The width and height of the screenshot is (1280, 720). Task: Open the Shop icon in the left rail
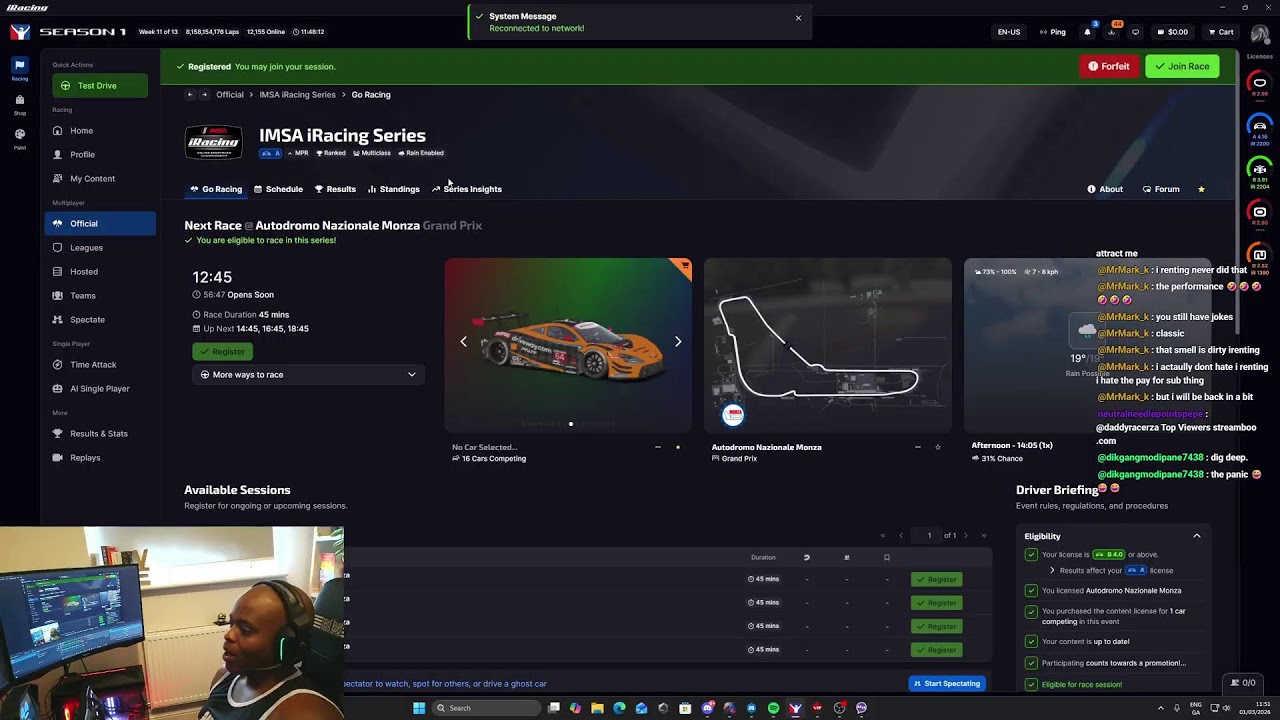pos(19,104)
